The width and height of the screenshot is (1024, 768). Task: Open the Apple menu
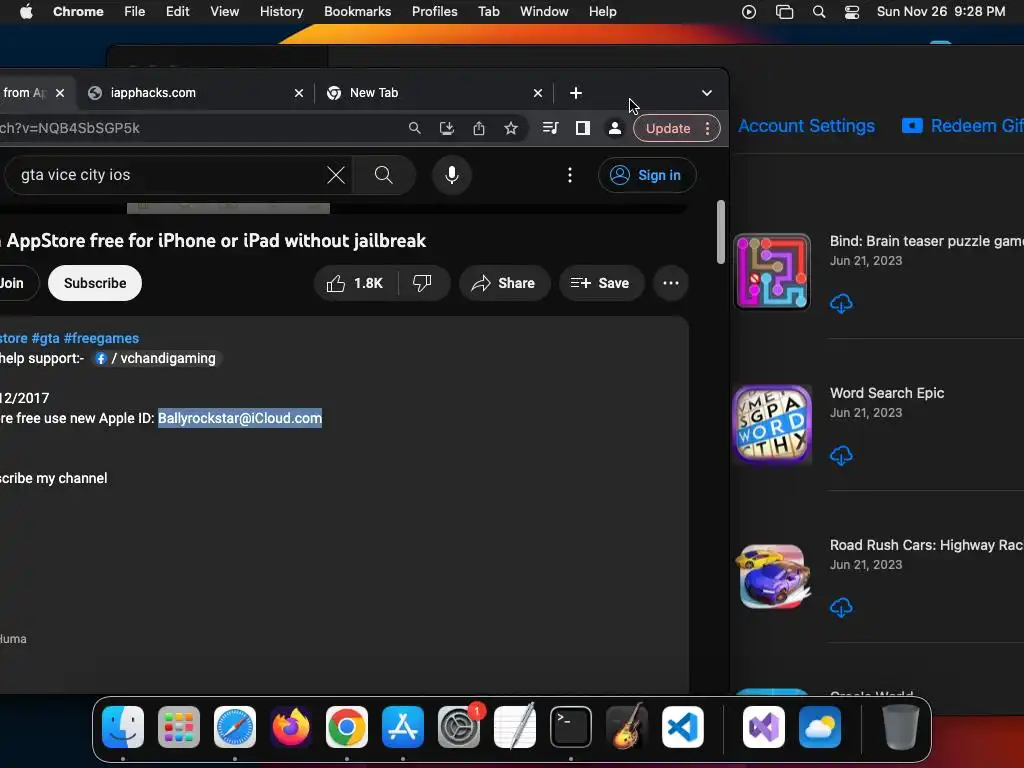pos(26,12)
